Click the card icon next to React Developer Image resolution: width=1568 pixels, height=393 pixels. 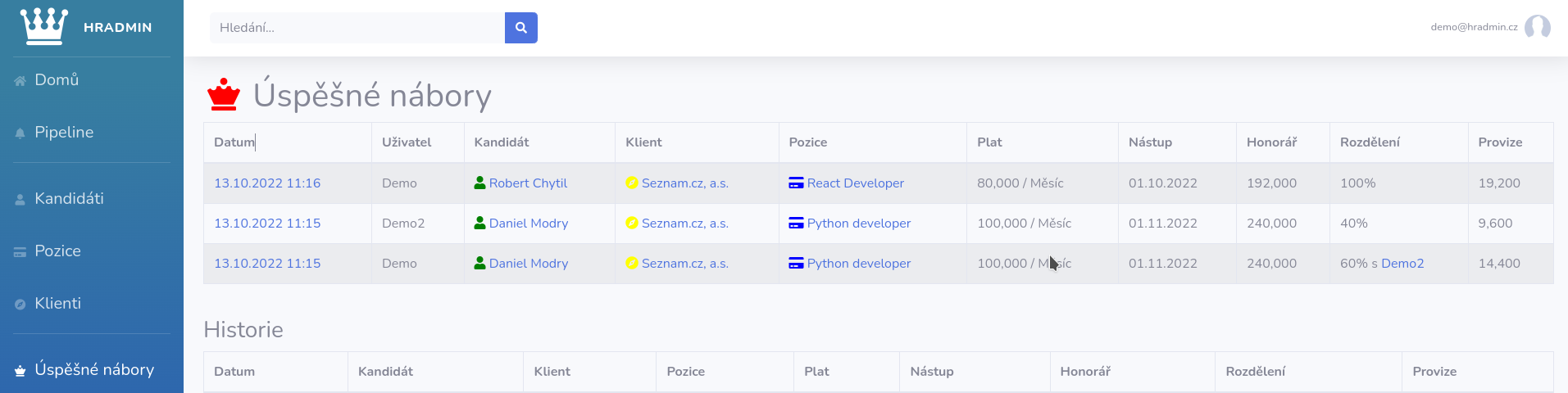(x=796, y=183)
